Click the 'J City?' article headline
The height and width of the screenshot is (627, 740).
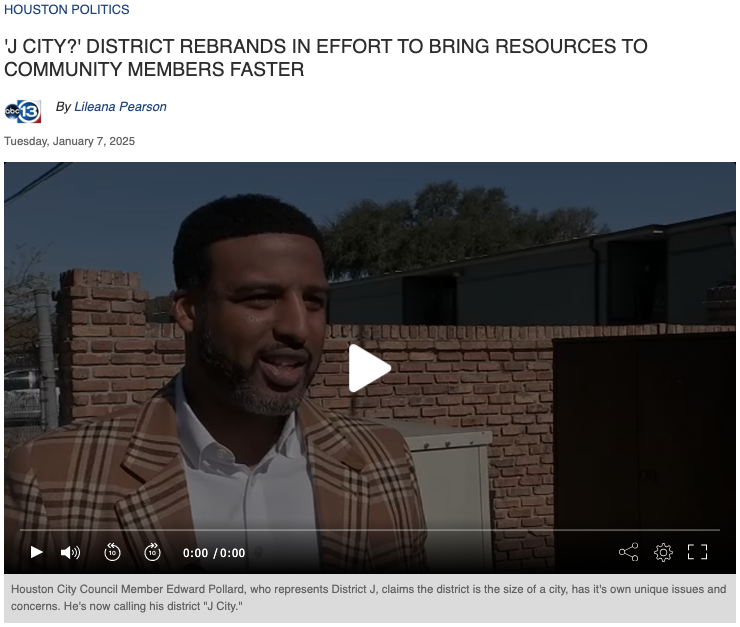[x=326, y=58]
